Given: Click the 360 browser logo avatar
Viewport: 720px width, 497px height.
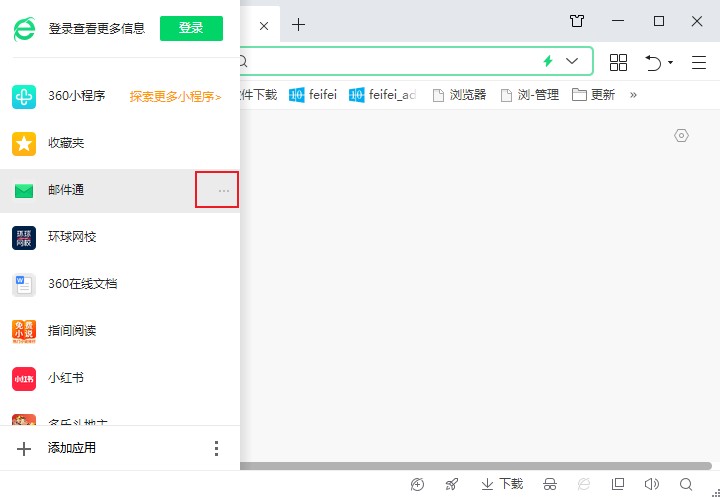Looking at the screenshot, I should click(x=24, y=28).
